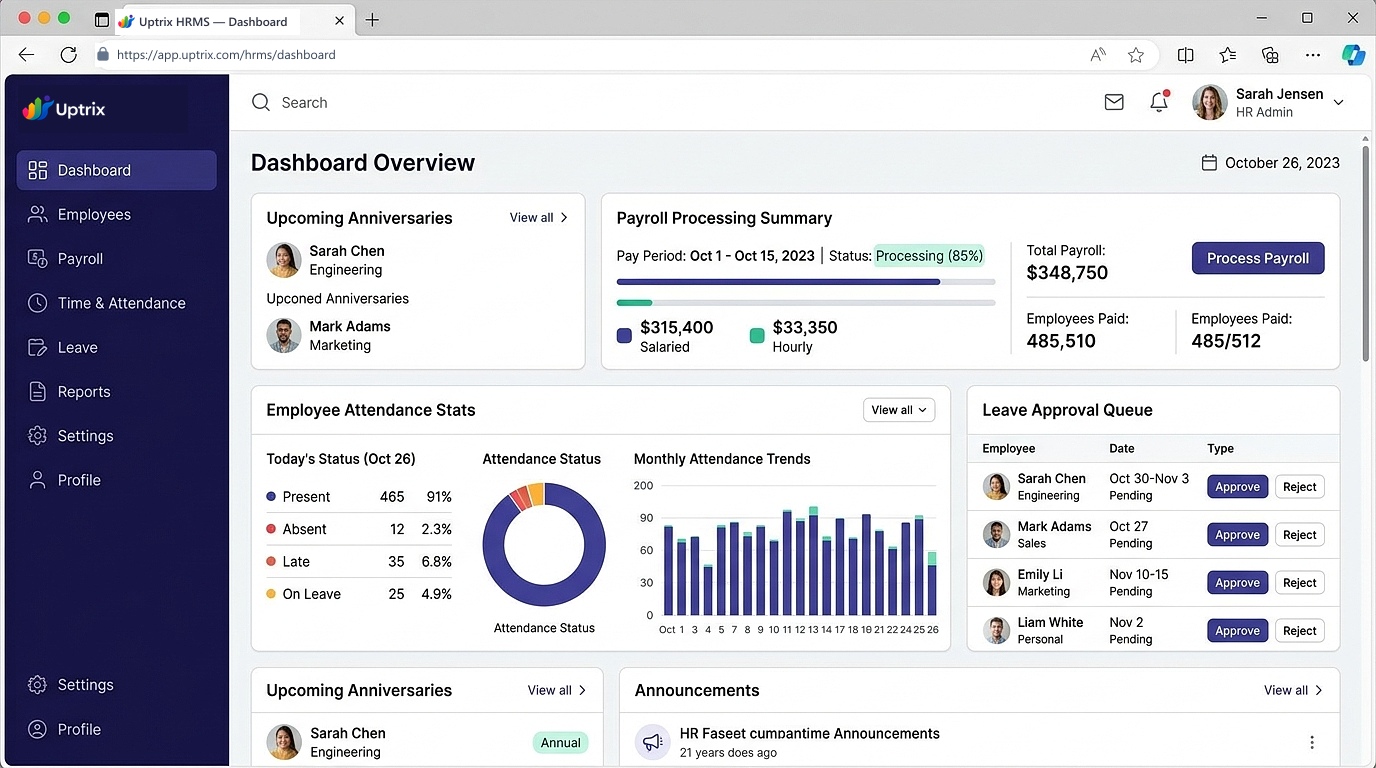Click the megaphone announcement icon
Image resolution: width=1376 pixels, height=768 pixels.
[x=653, y=742]
